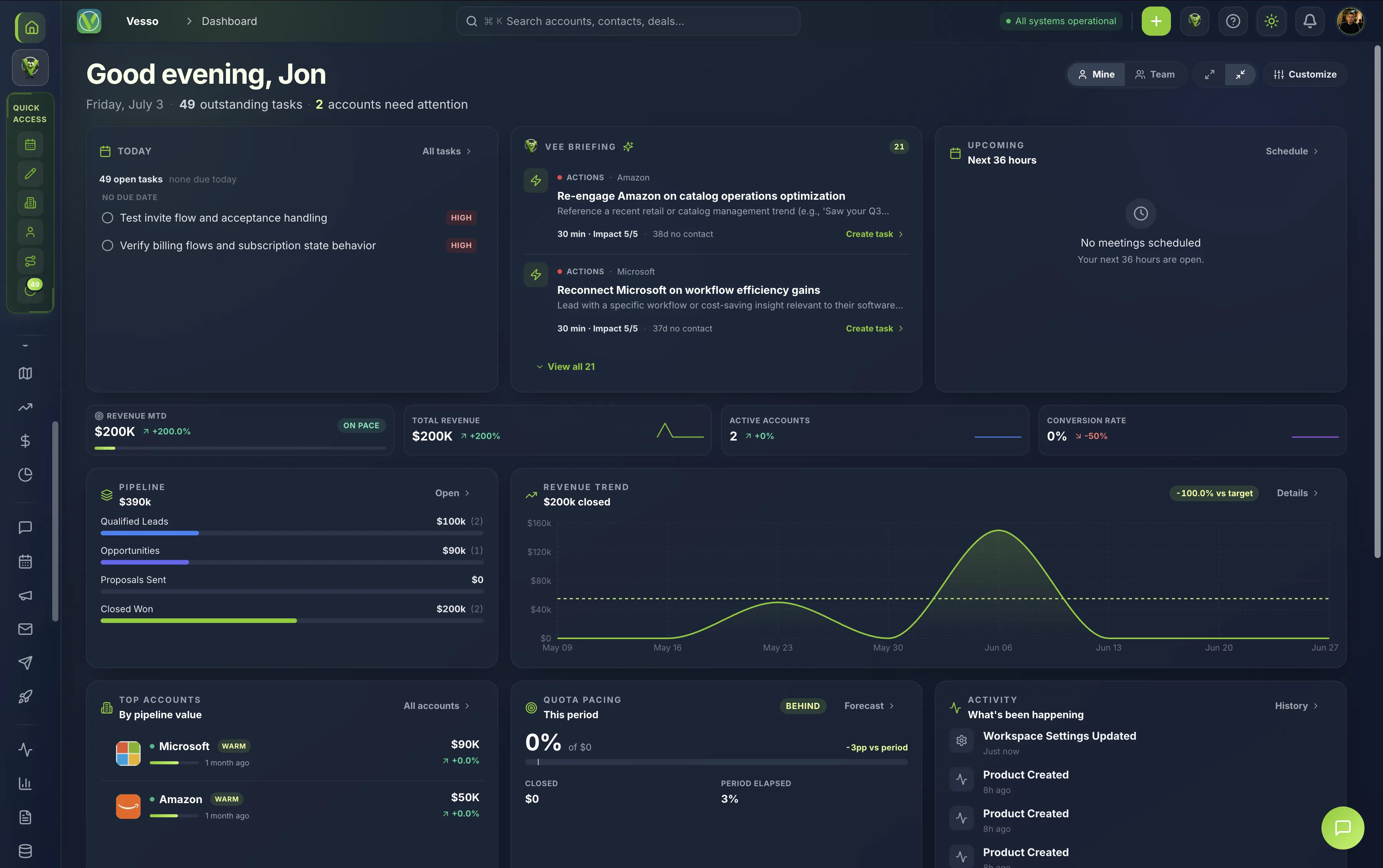Open Revenue Trend Details link
Screen dimensions: 1383x868
pos(1297,493)
